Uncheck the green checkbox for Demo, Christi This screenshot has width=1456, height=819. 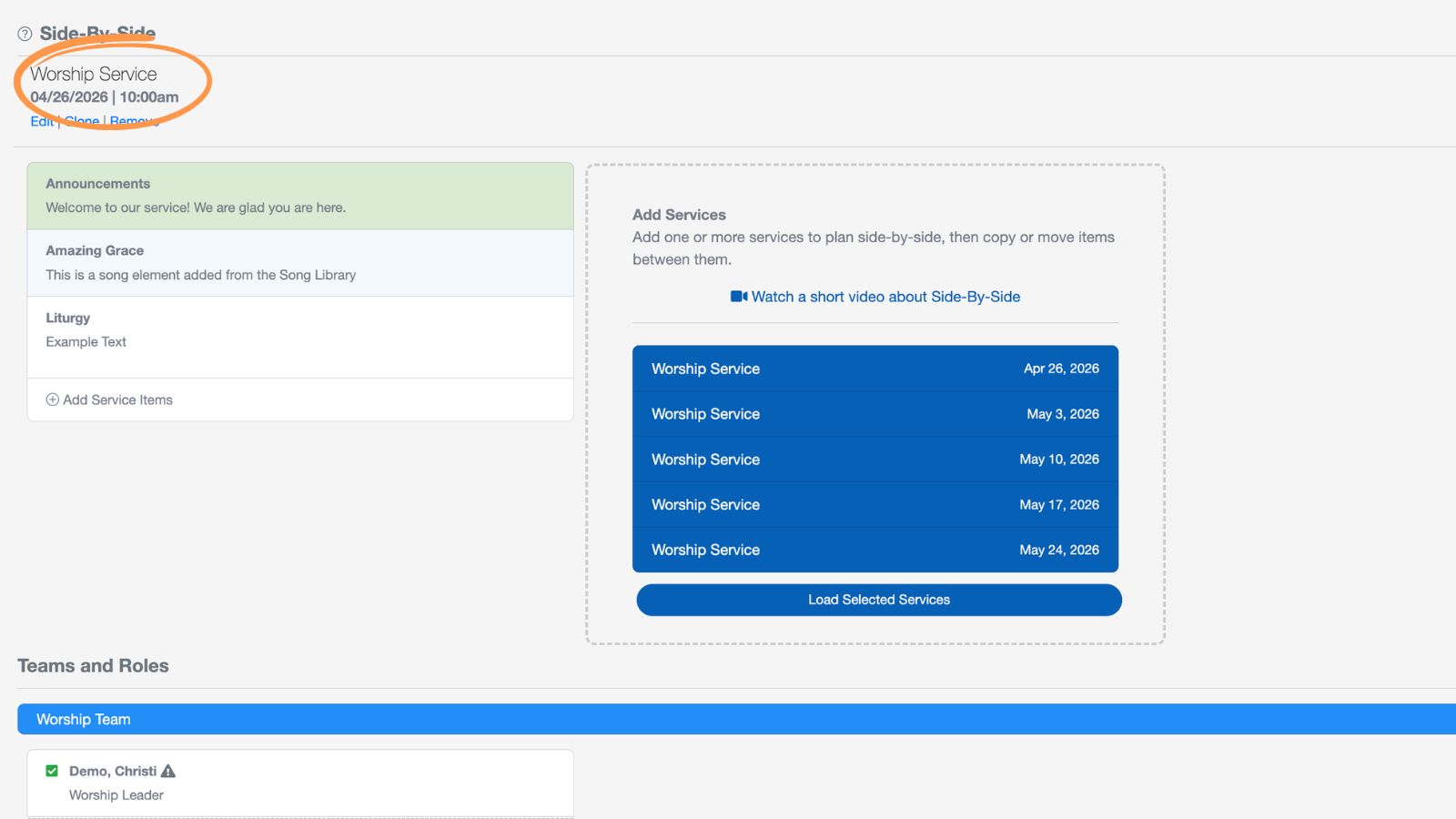[x=52, y=771]
